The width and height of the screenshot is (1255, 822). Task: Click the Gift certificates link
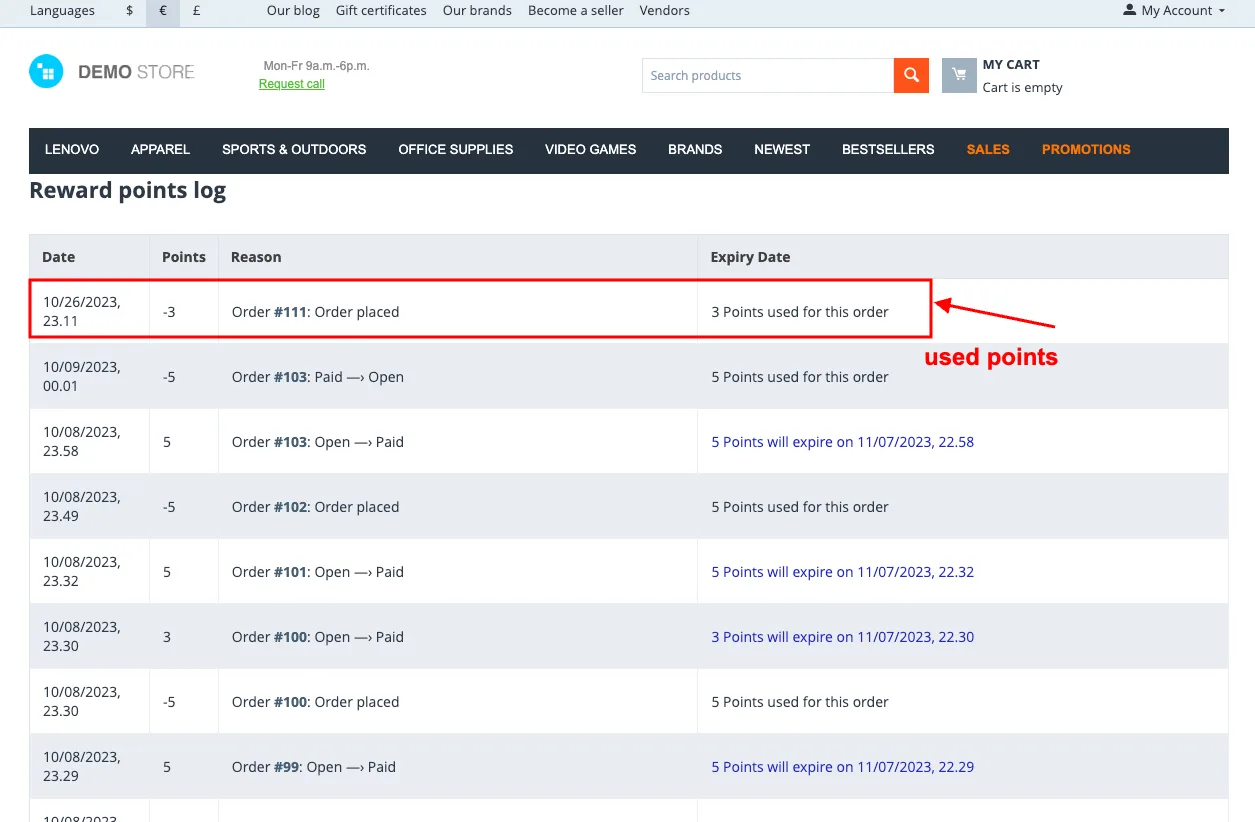point(381,11)
